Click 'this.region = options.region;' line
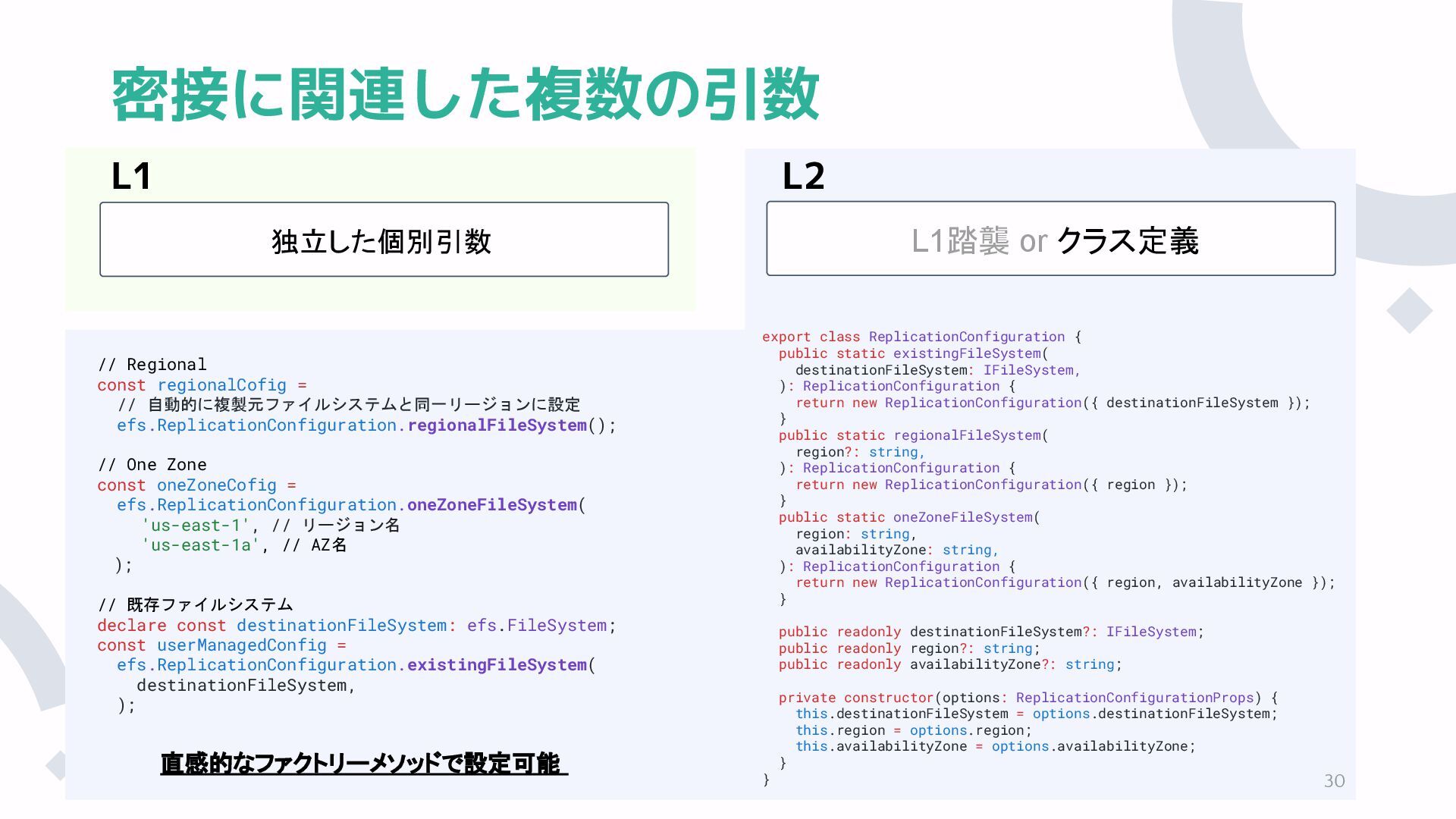Viewport: 1456px width, 819px height. point(914,730)
